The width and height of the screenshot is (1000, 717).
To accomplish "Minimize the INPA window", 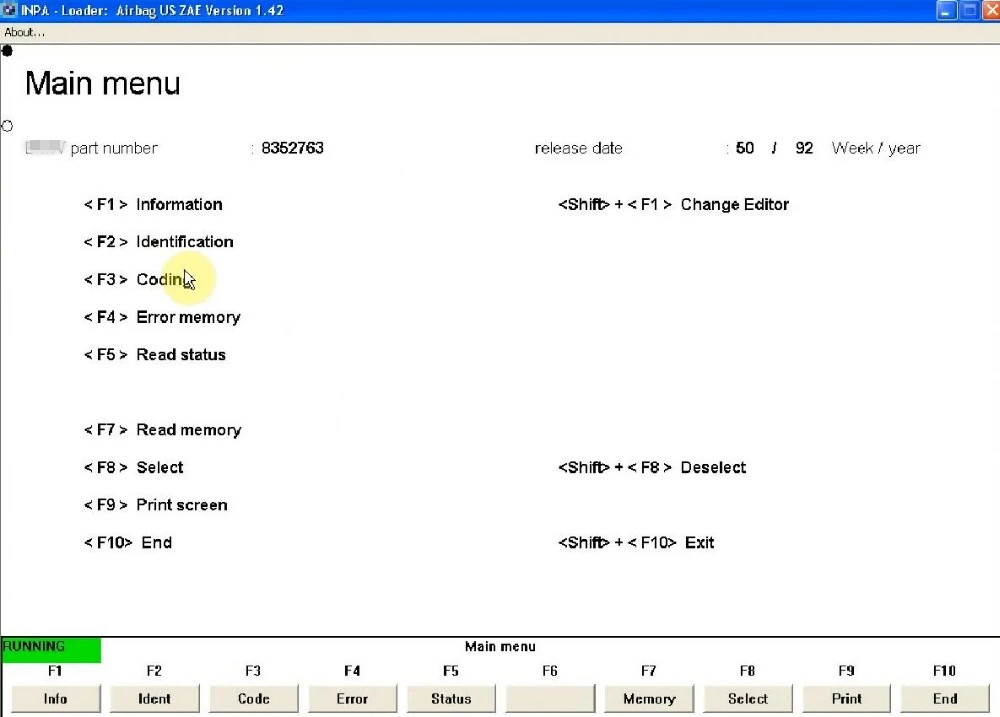I will click(946, 10).
